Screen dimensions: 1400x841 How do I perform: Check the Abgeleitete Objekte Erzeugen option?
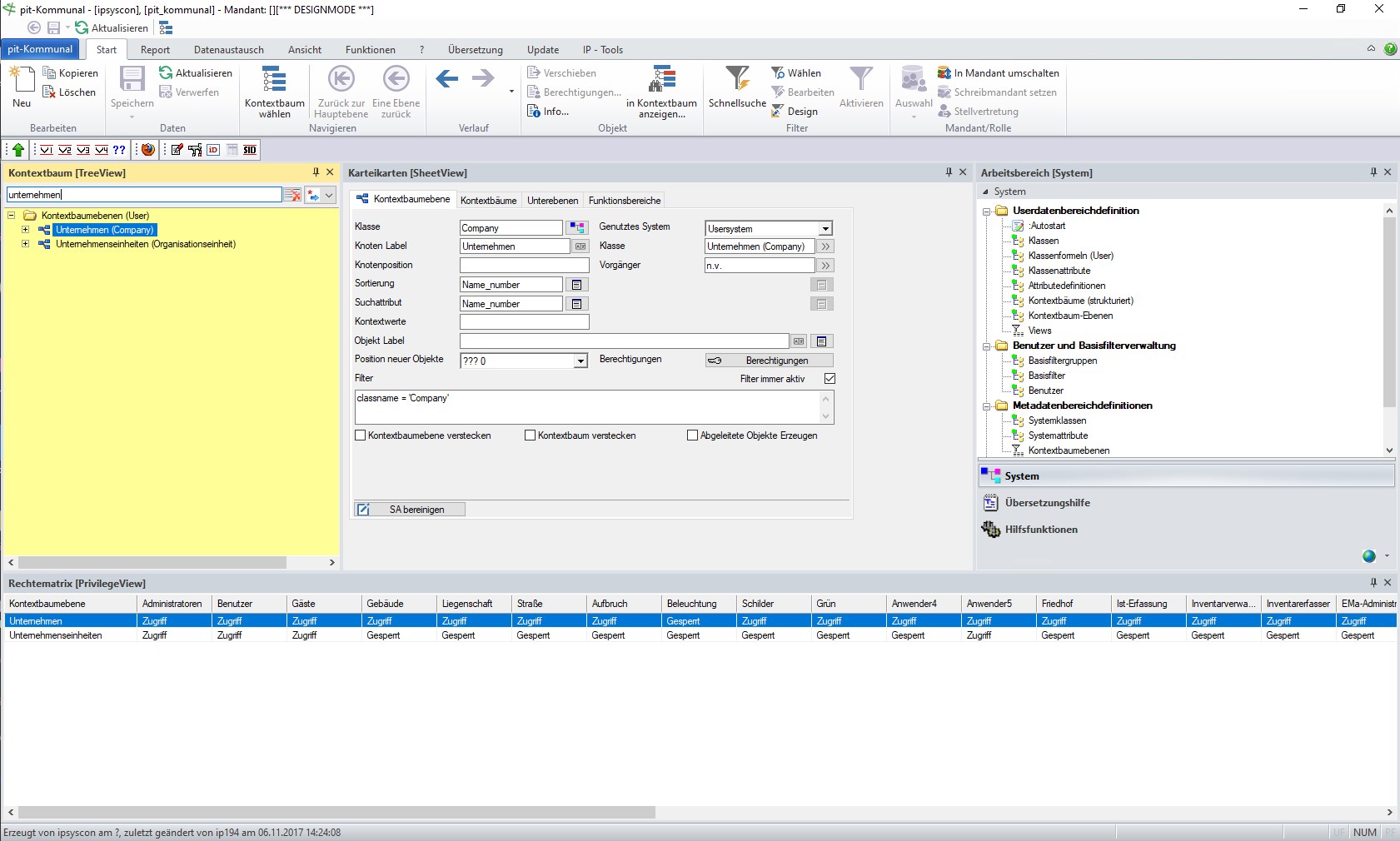[692, 435]
